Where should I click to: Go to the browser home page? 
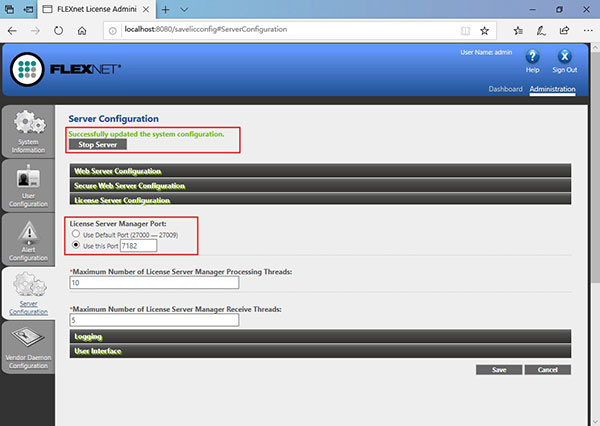(82, 31)
